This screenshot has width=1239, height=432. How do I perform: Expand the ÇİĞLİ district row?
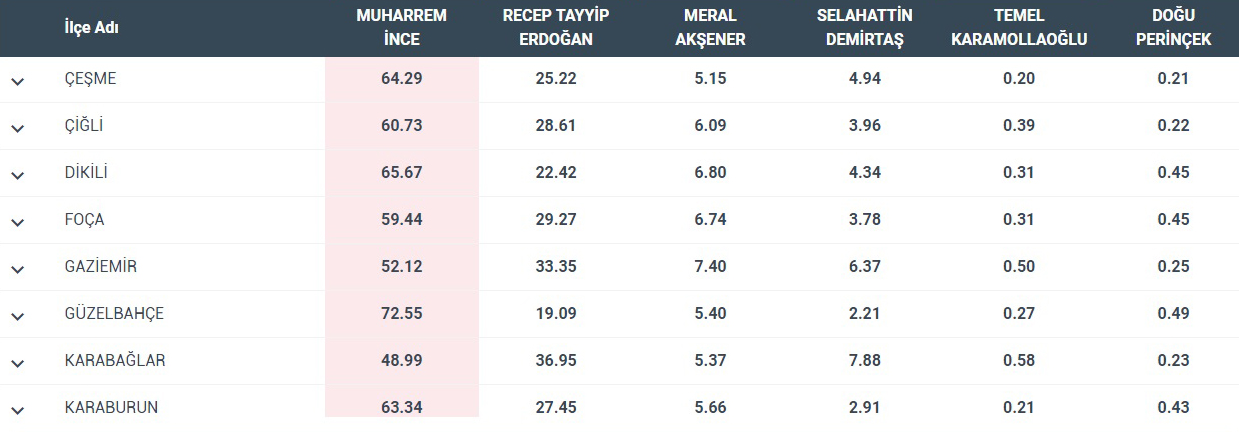[x=17, y=128]
